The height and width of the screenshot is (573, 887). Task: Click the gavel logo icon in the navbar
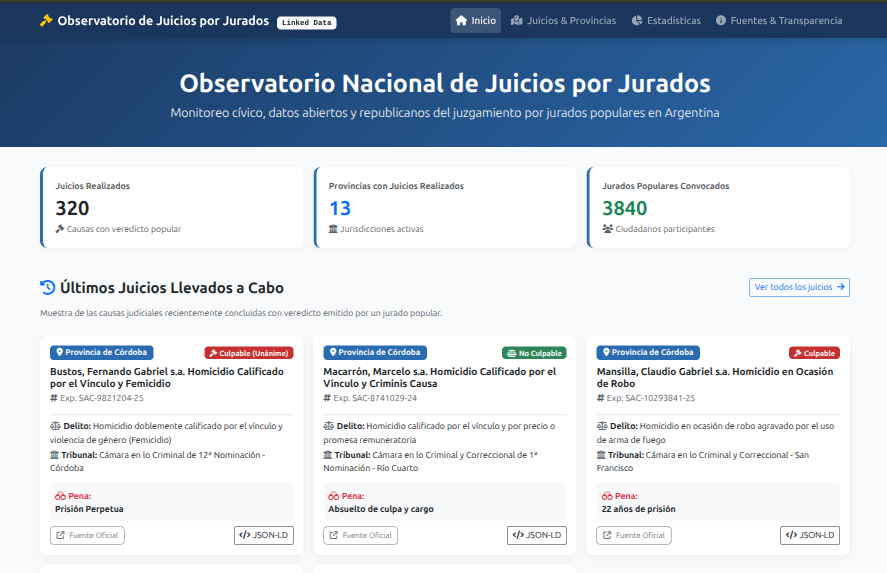[x=46, y=20]
